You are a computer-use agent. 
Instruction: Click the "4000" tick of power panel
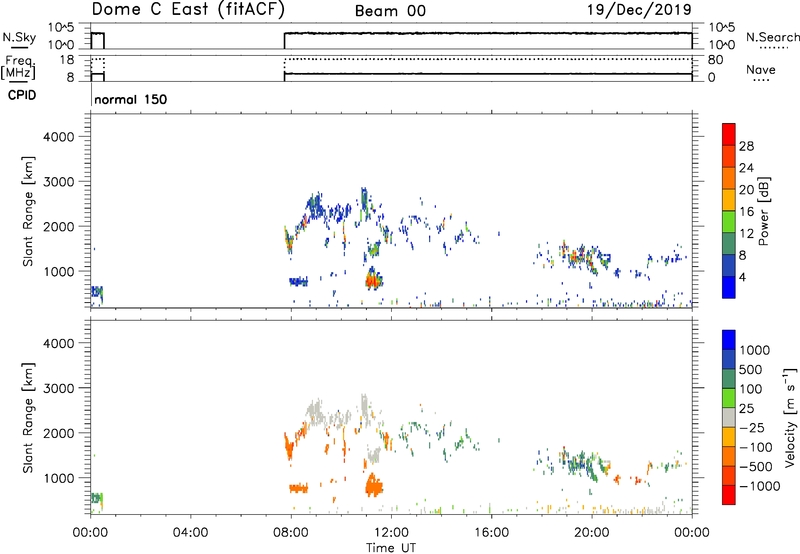[x=59, y=137]
